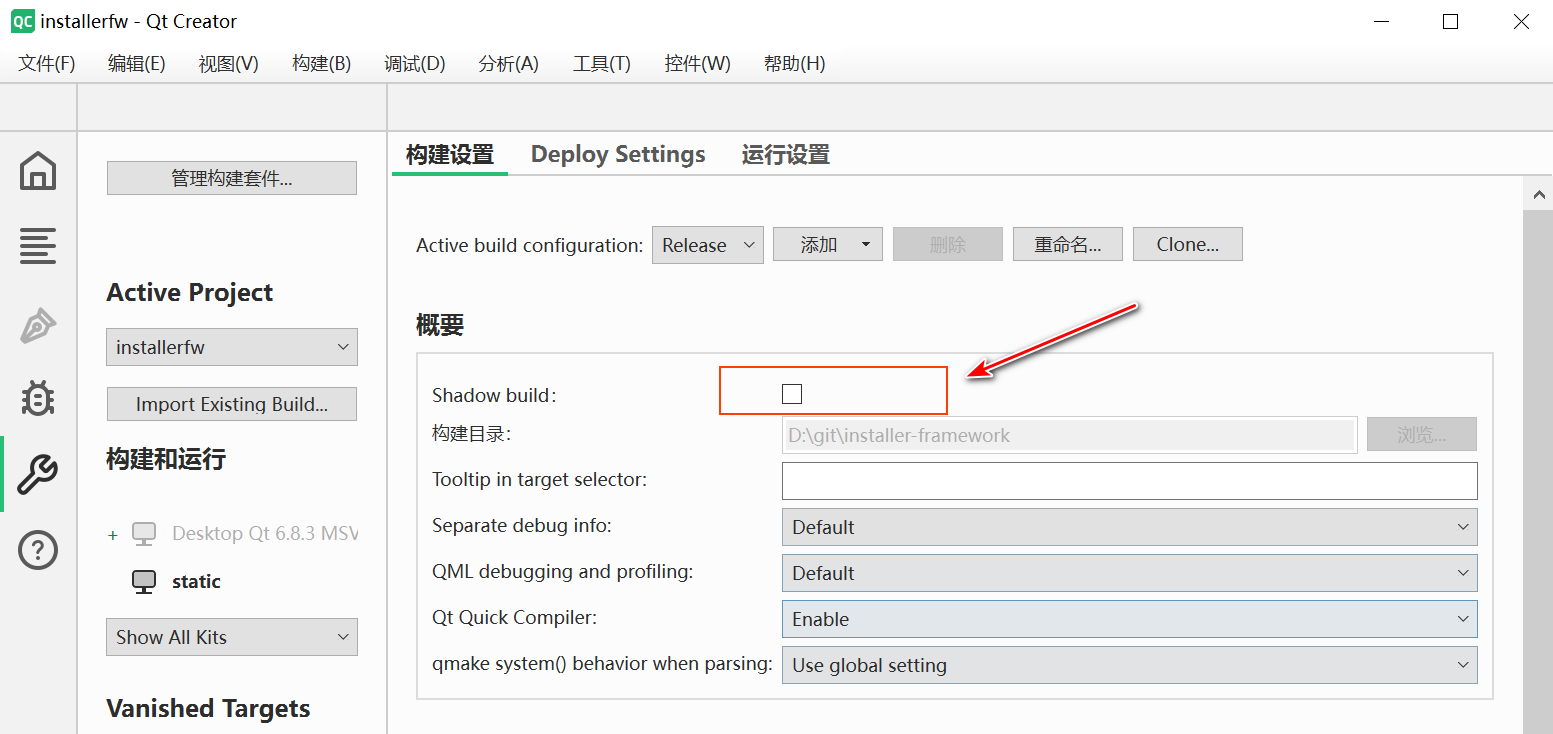Click the 管理构建套件... button
1553x734 pixels.
point(231,178)
